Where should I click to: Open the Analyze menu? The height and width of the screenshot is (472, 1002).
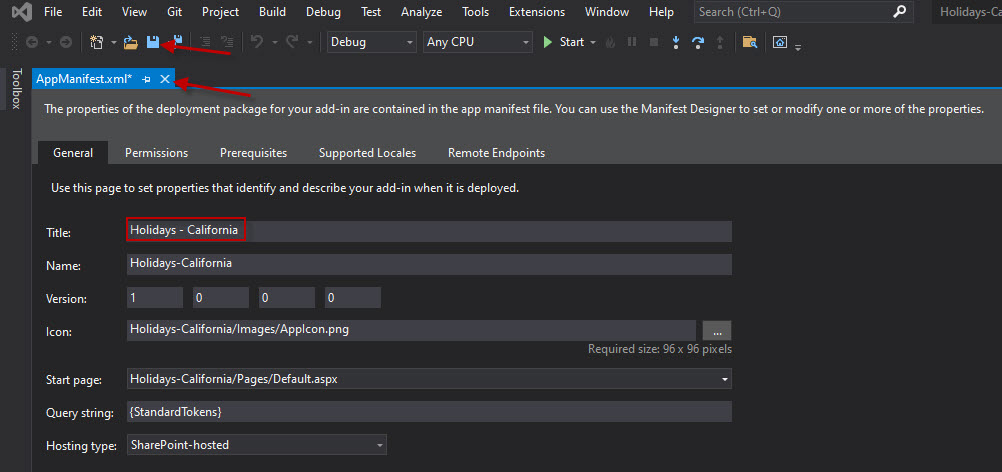click(422, 12)
